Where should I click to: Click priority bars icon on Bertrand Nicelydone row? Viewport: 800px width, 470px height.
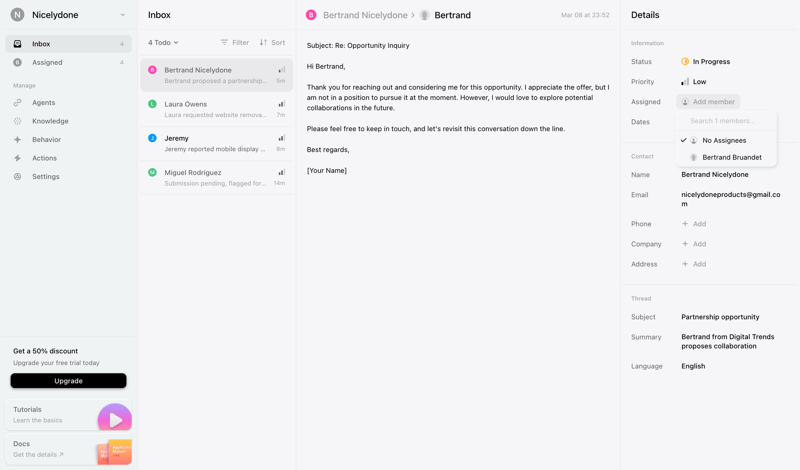pyautogui.click(x=282, y=70)
